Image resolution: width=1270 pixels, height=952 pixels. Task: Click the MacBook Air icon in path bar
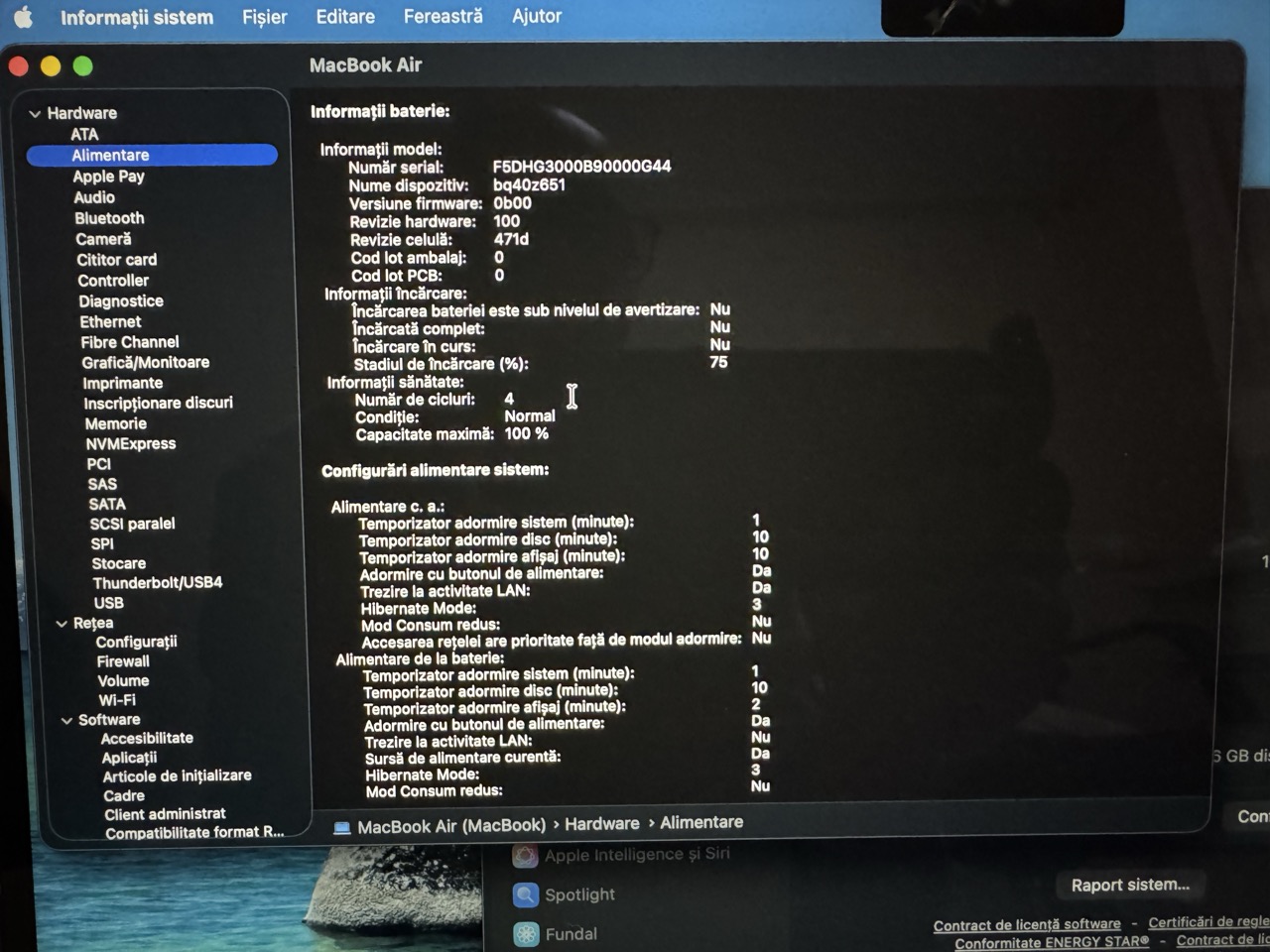pyautogui.click(x=342, y=827)
